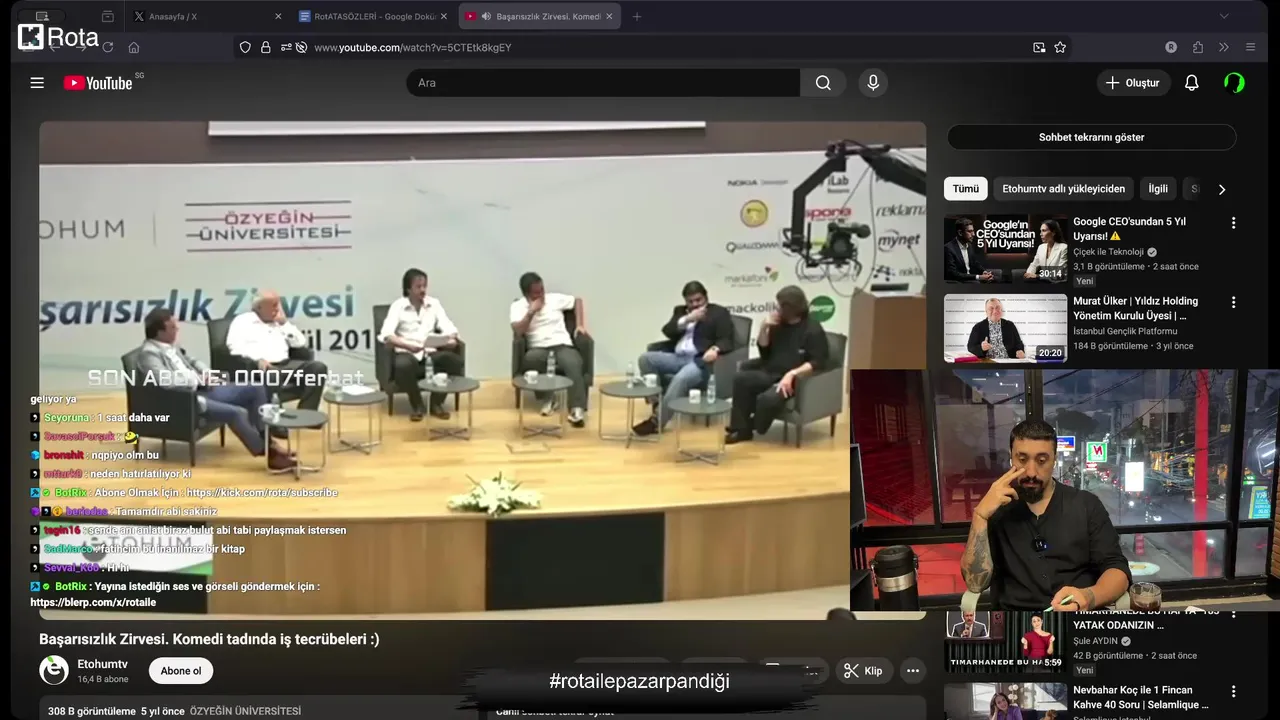Screen dimensions: 1280x720
Task: Click the ÖZYEĞİN ÜNİVERSİTESİ description link
Action: (x=245, y=711)
